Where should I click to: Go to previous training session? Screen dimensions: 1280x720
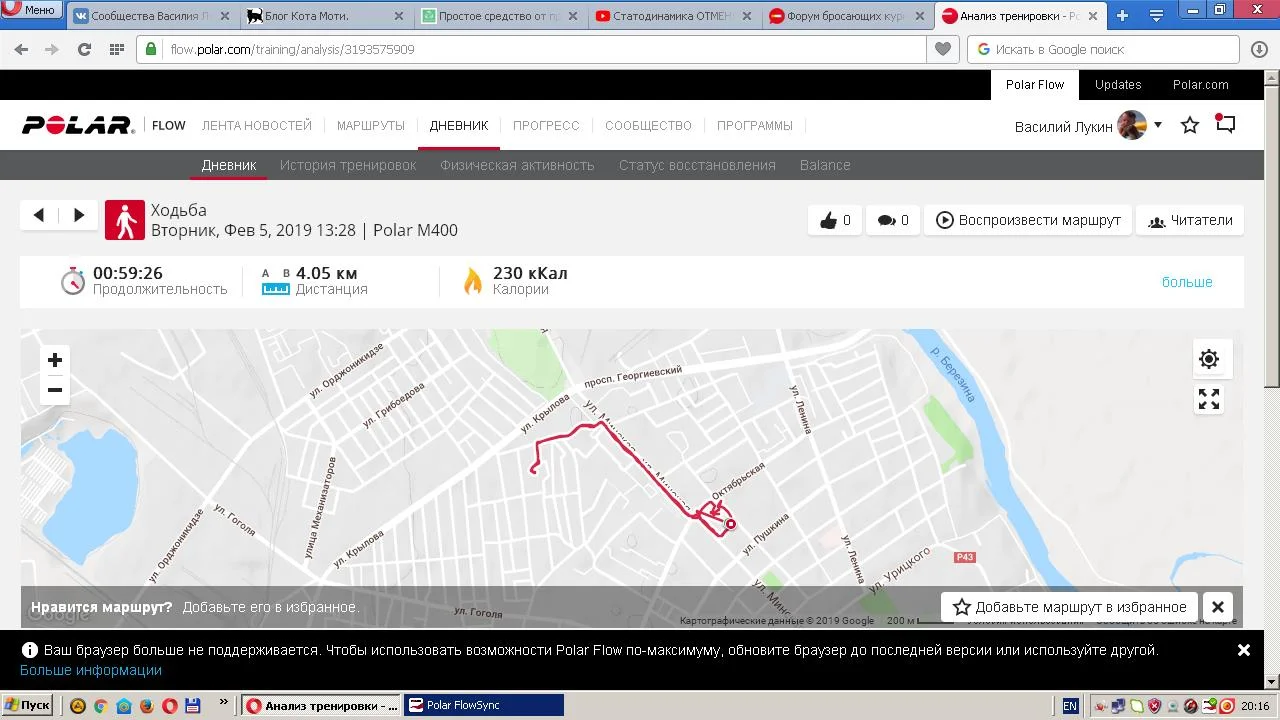pyautogui.click(x=39, y=215)
